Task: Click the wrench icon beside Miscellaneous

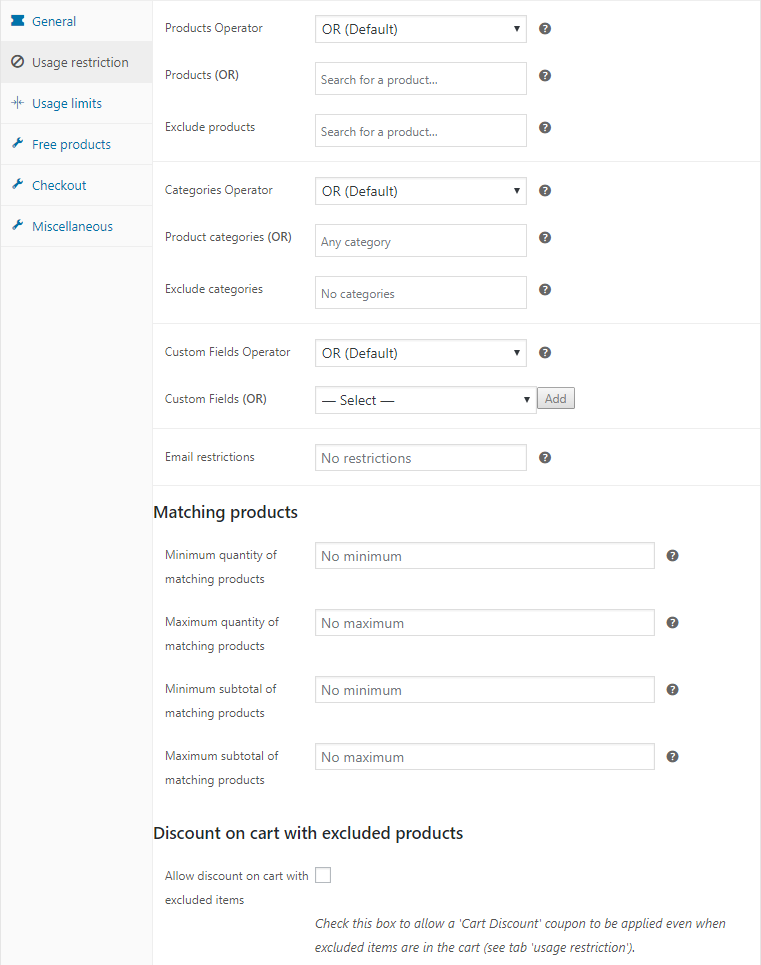Action: pos(18,225)
